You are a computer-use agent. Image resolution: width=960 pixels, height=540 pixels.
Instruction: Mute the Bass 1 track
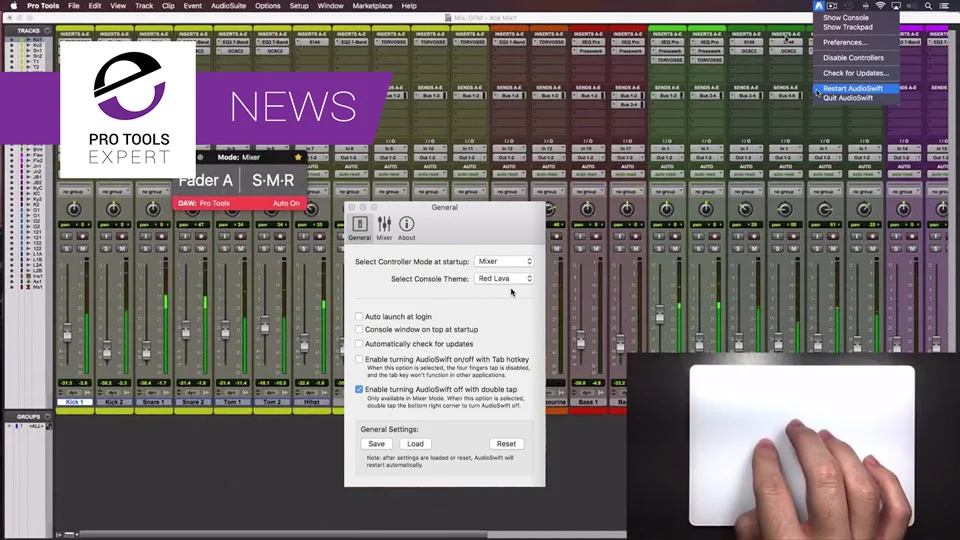click(596, 249)
